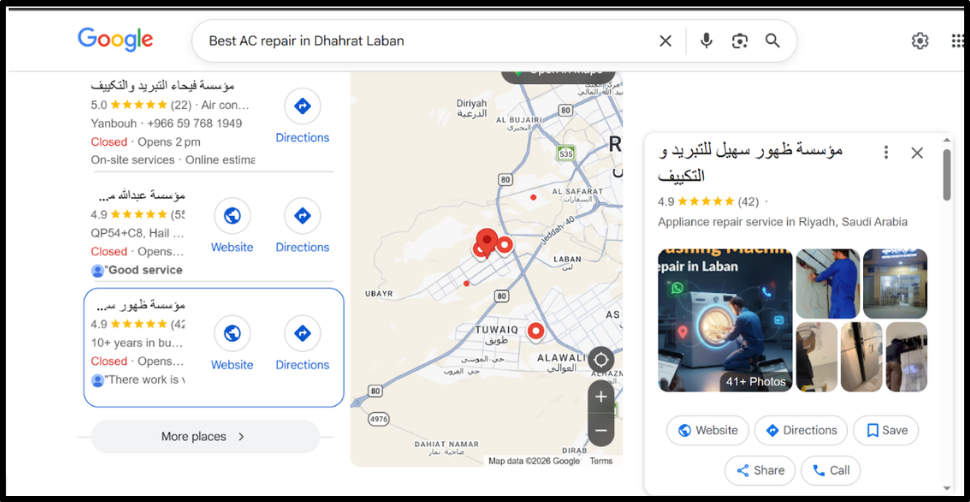Click Save in business details panel

886,430
